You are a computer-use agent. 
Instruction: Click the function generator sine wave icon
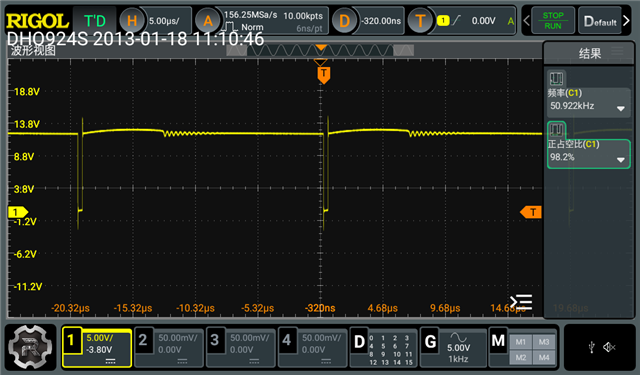click(458, 337)
